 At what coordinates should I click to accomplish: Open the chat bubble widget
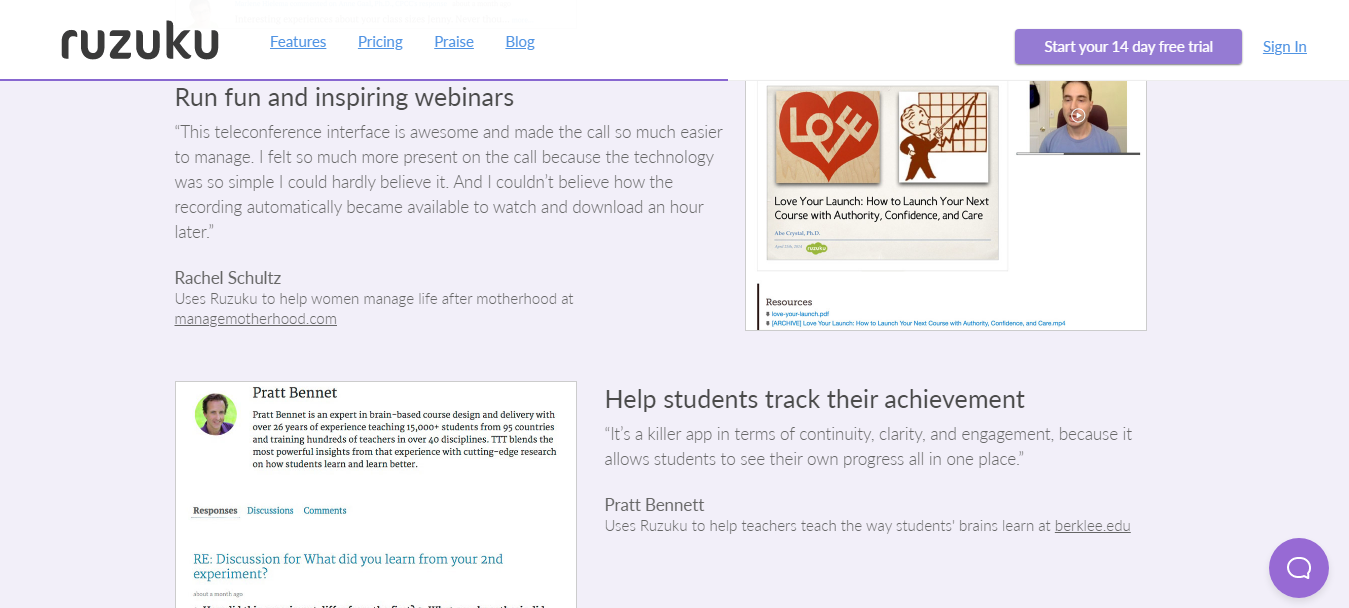(x=1298, y=567)
